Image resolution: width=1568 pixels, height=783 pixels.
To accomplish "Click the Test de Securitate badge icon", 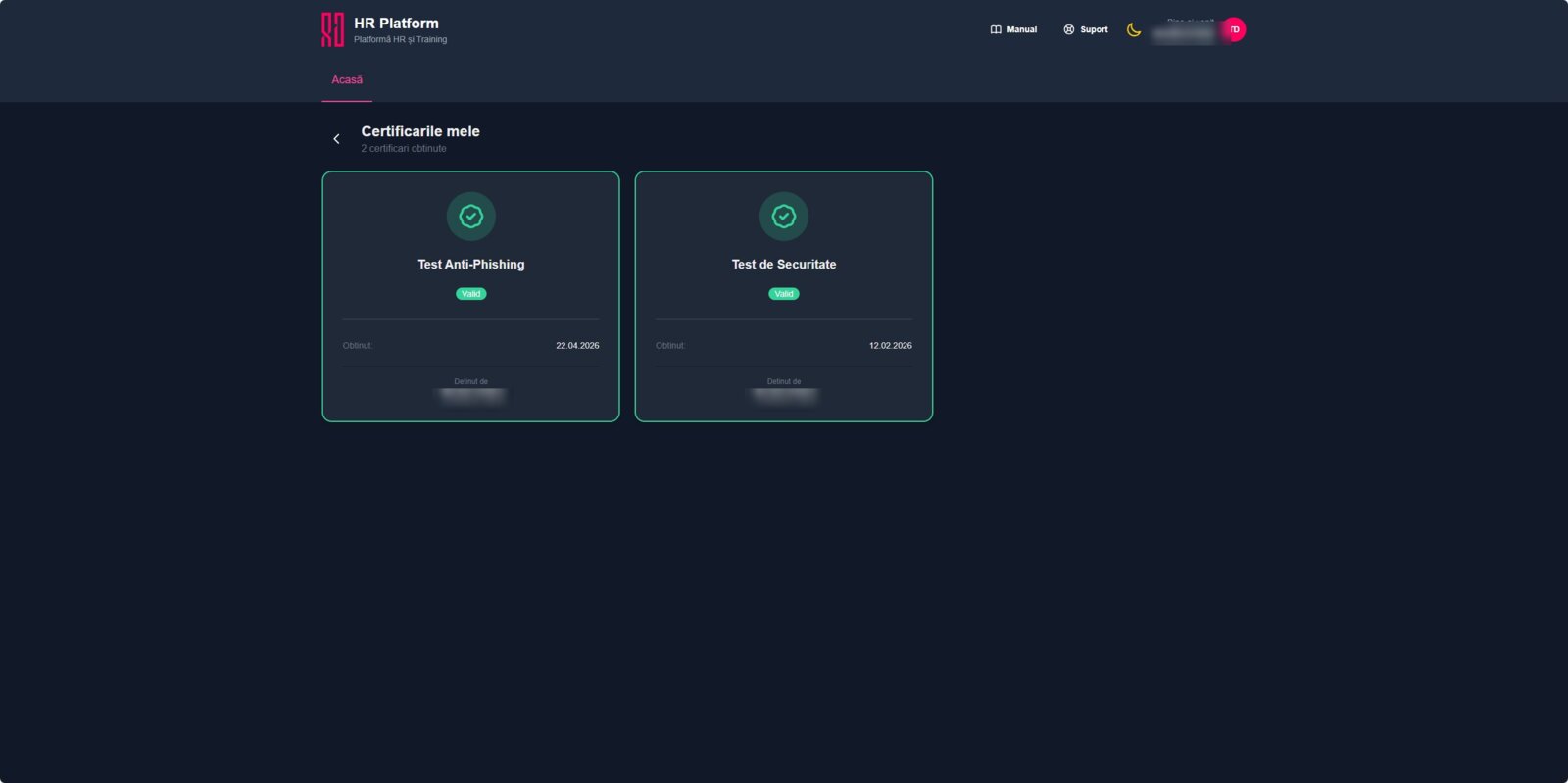I will (x=784, y=216).
